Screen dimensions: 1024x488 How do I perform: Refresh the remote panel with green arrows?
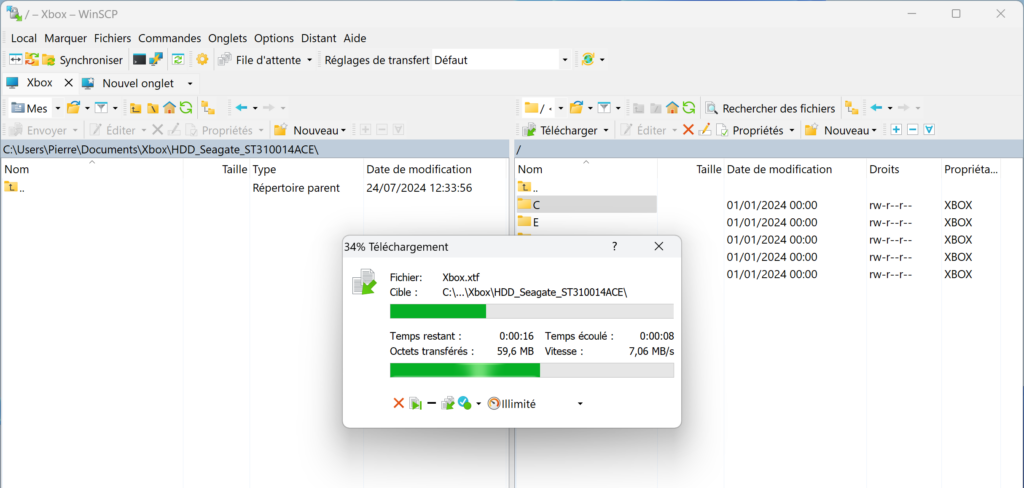click(688, 108)
